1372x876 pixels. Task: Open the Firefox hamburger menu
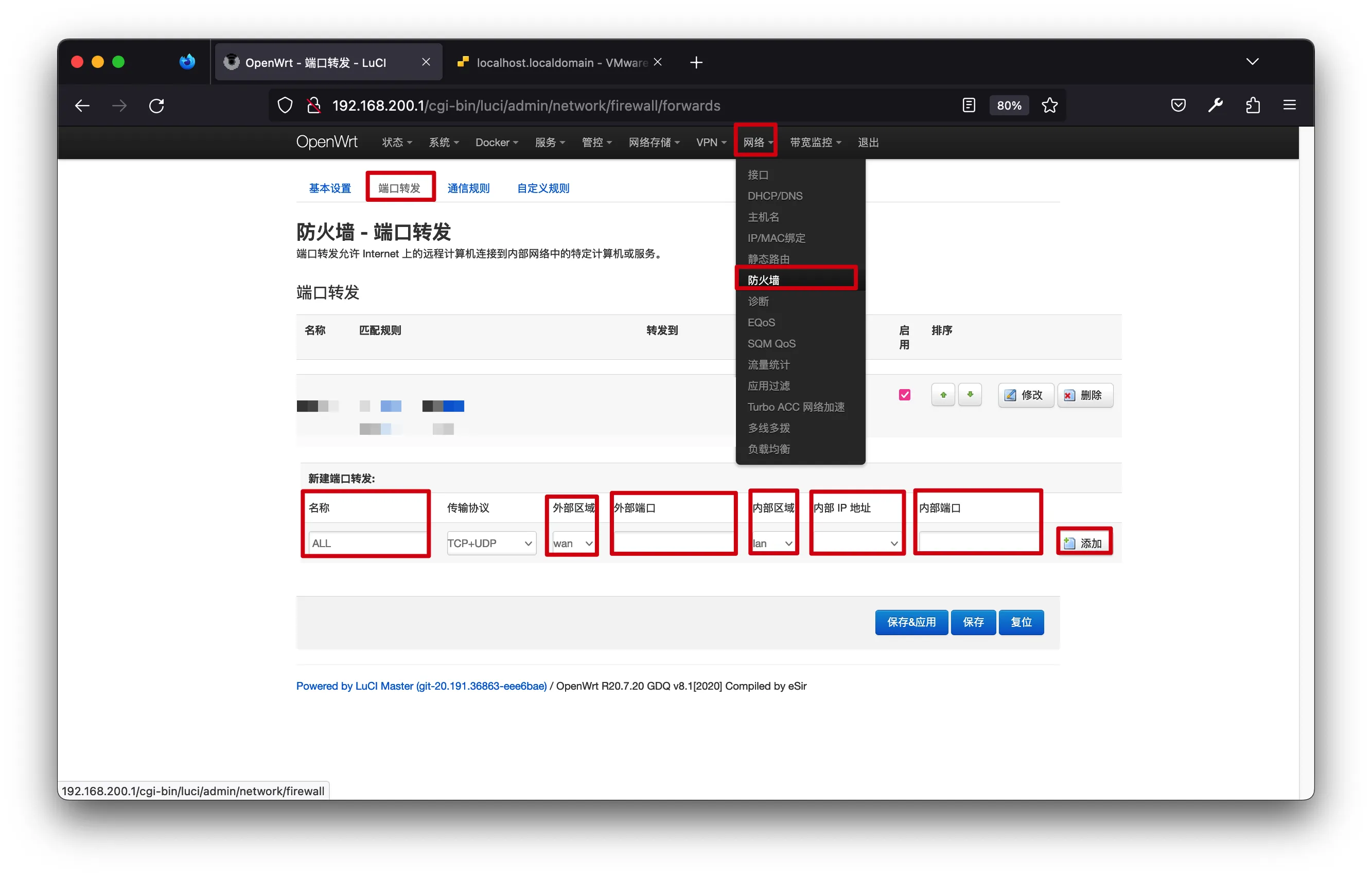click(x=1289, y=106)
